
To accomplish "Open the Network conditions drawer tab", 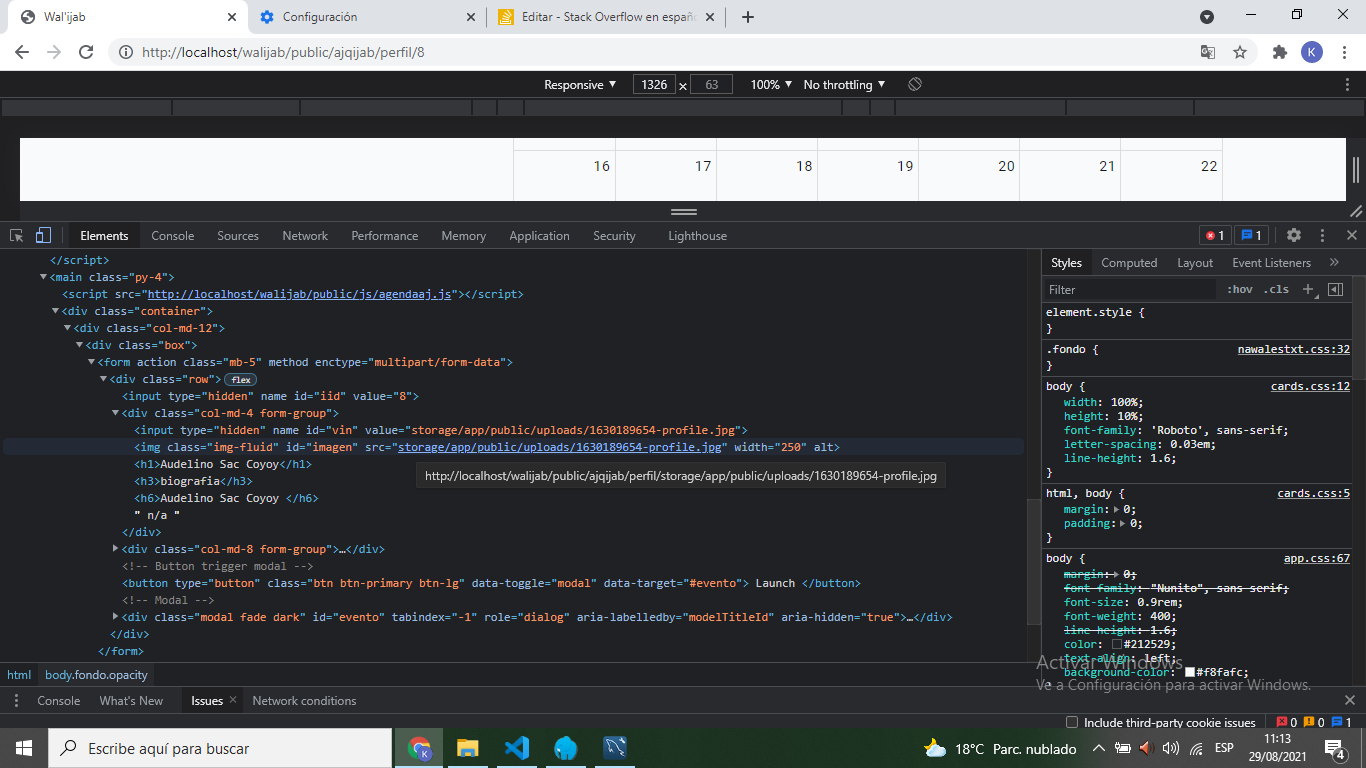I will 304,700.
